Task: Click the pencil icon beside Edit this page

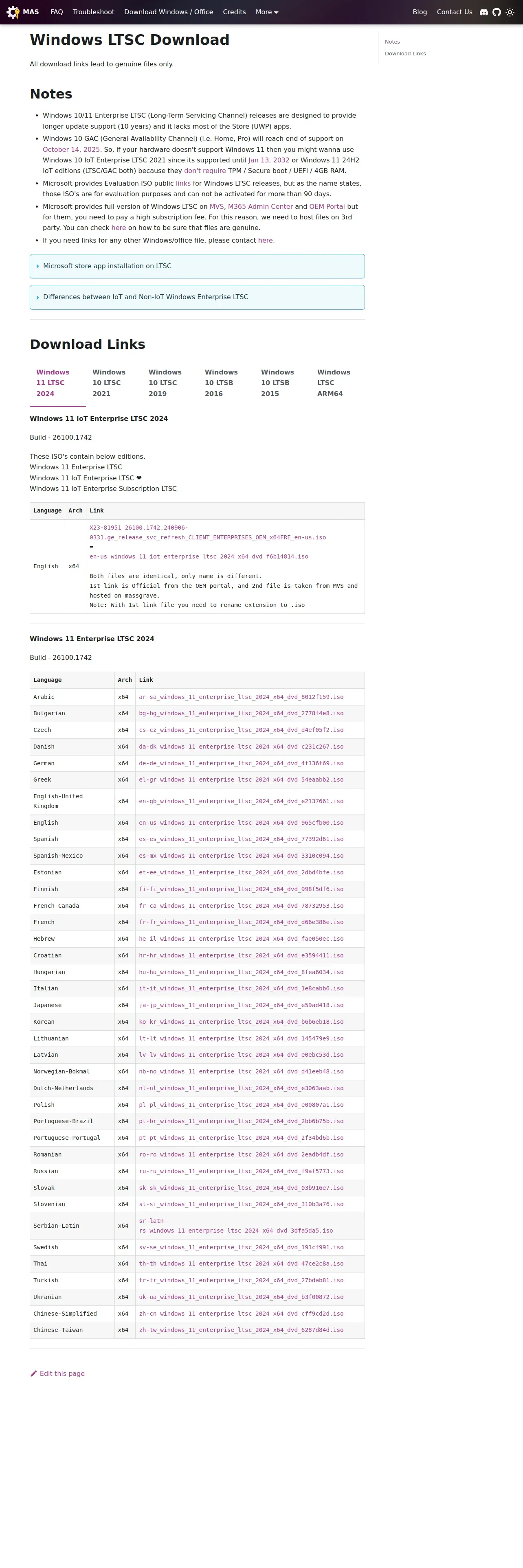Action: click(x=33, y=1373)
